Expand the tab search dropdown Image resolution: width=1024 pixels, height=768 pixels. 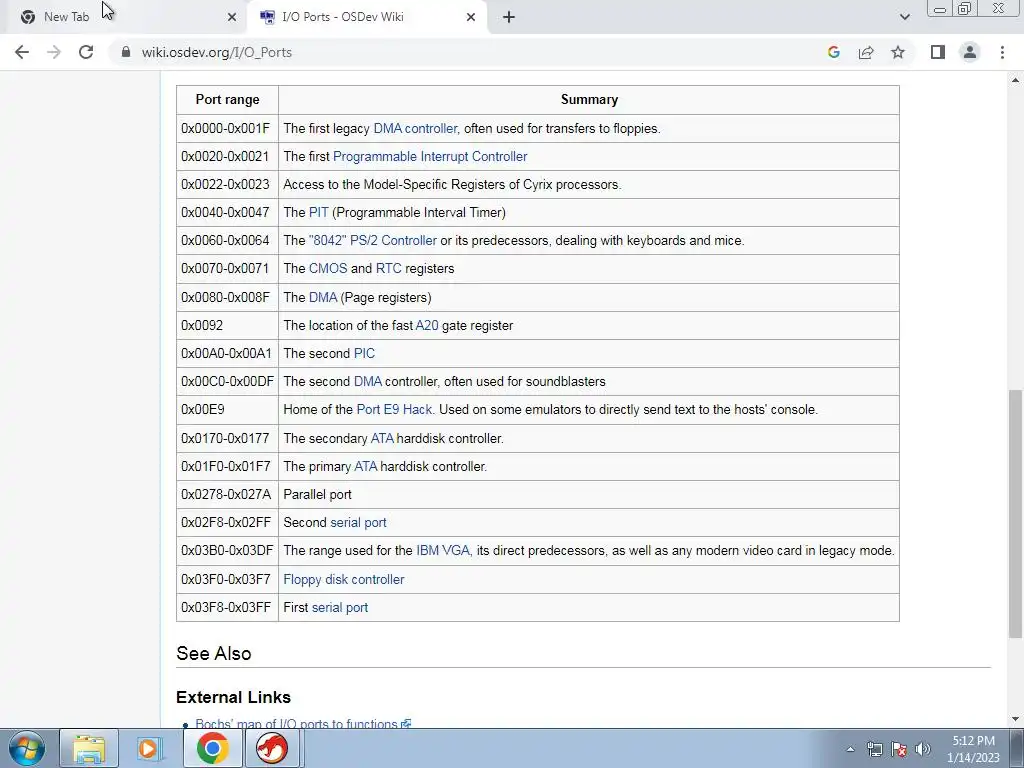coord(904,17)
